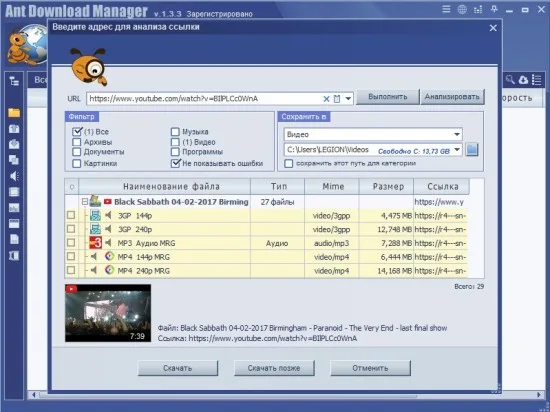Image resolution: width=550 pixels, height=412 pixels.
Task: Click the Скачать button
Action: [x=177, y=368]
